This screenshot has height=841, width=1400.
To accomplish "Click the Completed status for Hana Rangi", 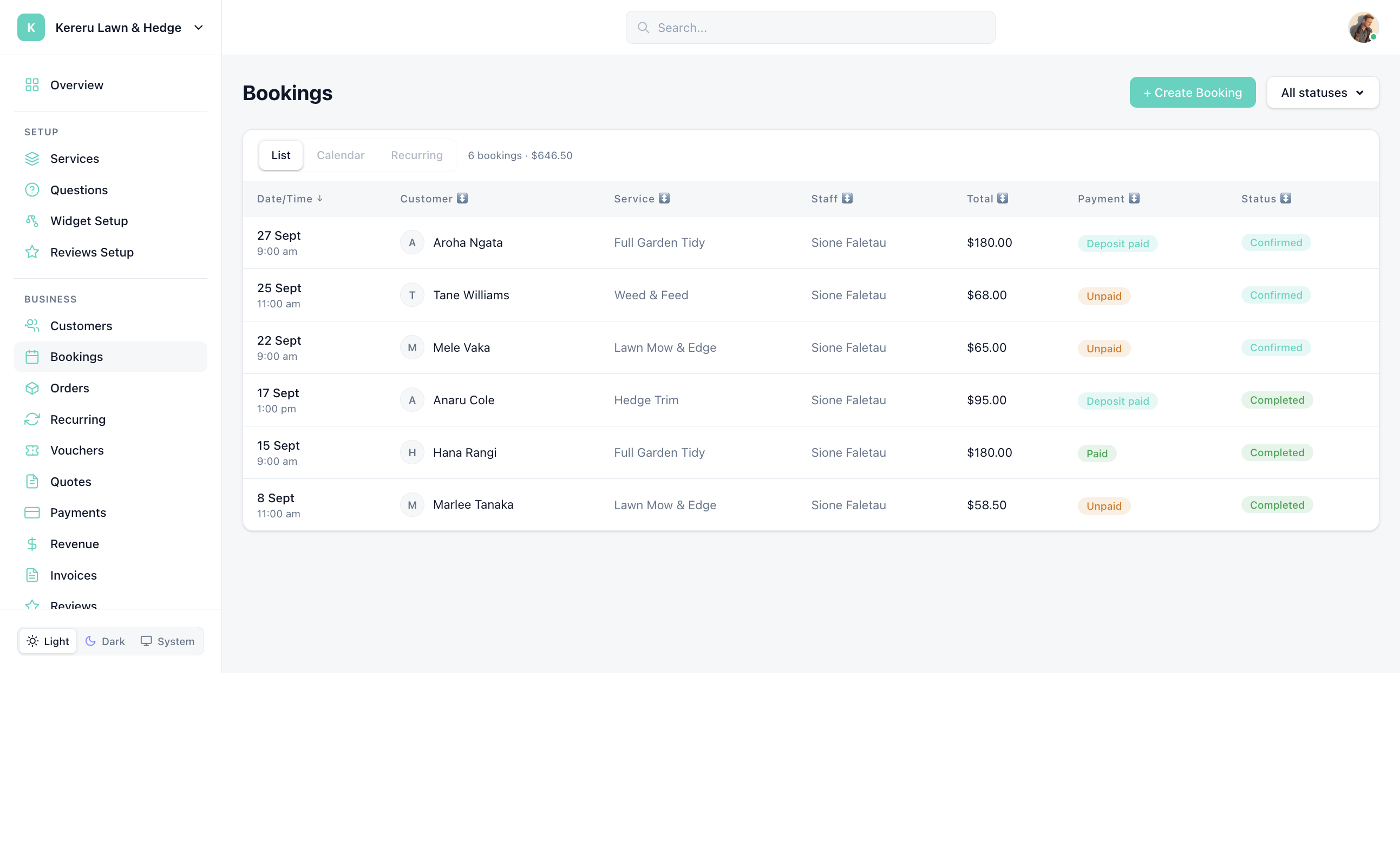I will 1277,453.
